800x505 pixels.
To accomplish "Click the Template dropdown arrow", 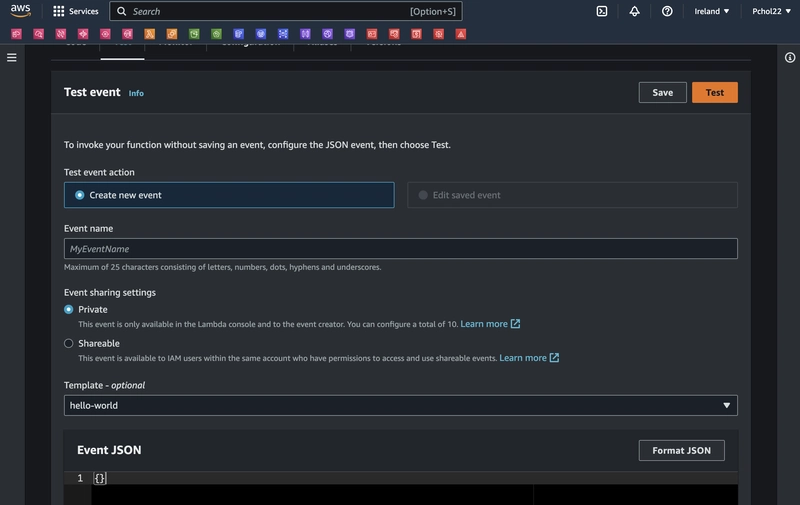I will tap(726, 406).
